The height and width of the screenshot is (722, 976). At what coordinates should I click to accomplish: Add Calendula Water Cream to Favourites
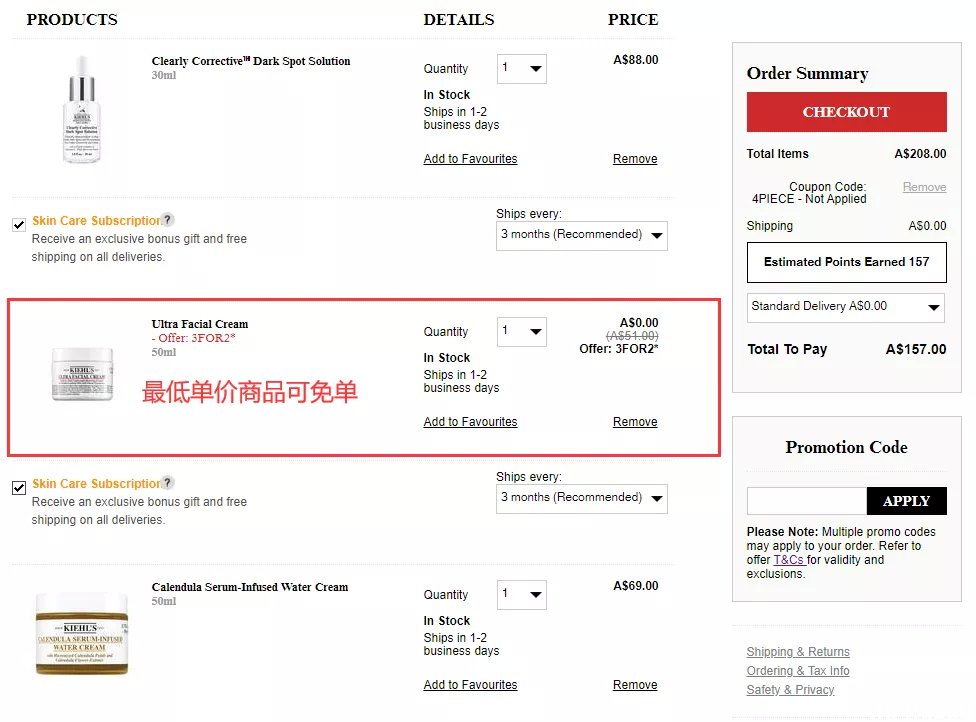tap(470, 685)
